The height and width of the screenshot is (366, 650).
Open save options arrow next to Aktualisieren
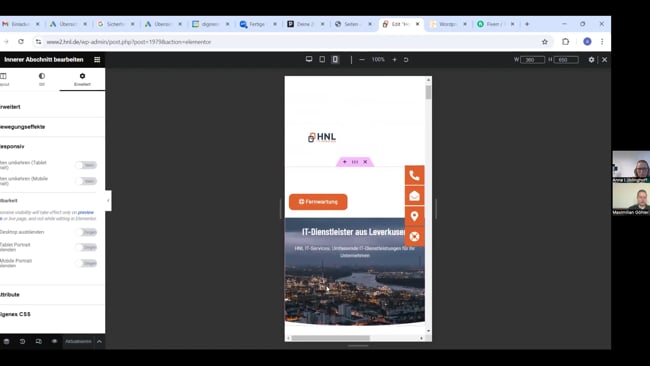coord(99,342)
